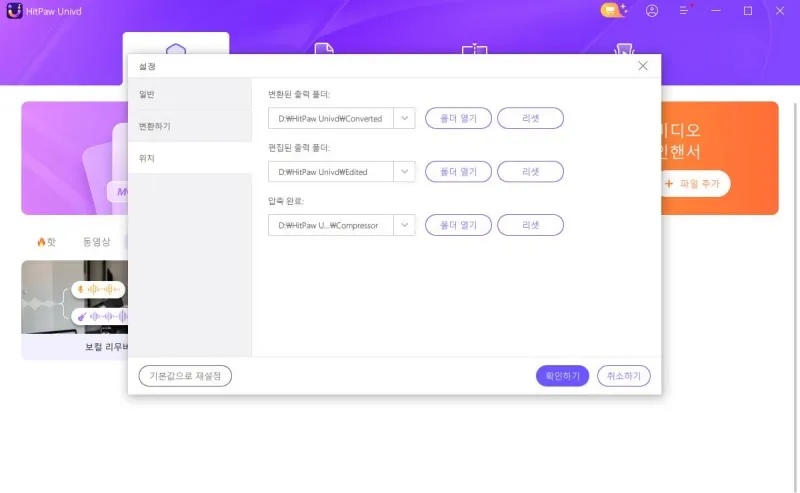Click 폴더 열기 for 압축 완료 folder

(458, 225)
